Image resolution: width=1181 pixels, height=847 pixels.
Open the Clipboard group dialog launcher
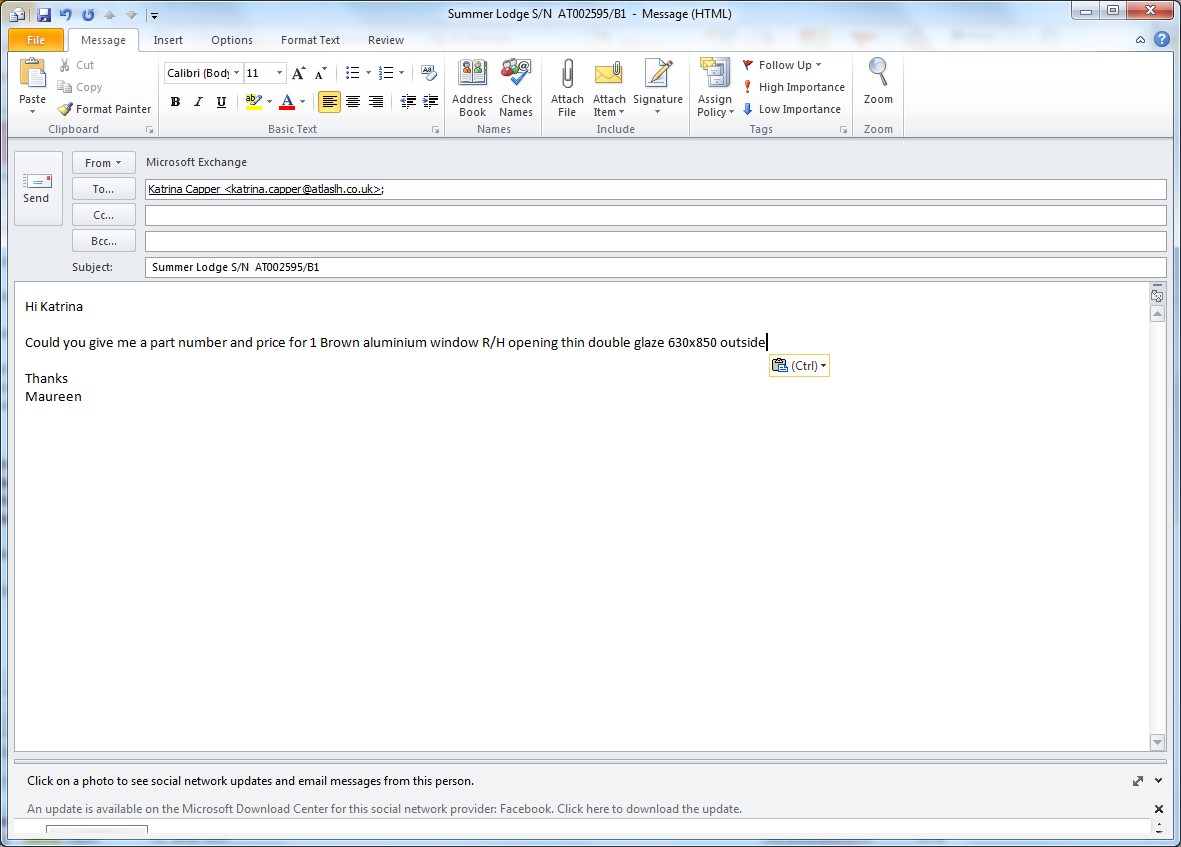[149, 129]
